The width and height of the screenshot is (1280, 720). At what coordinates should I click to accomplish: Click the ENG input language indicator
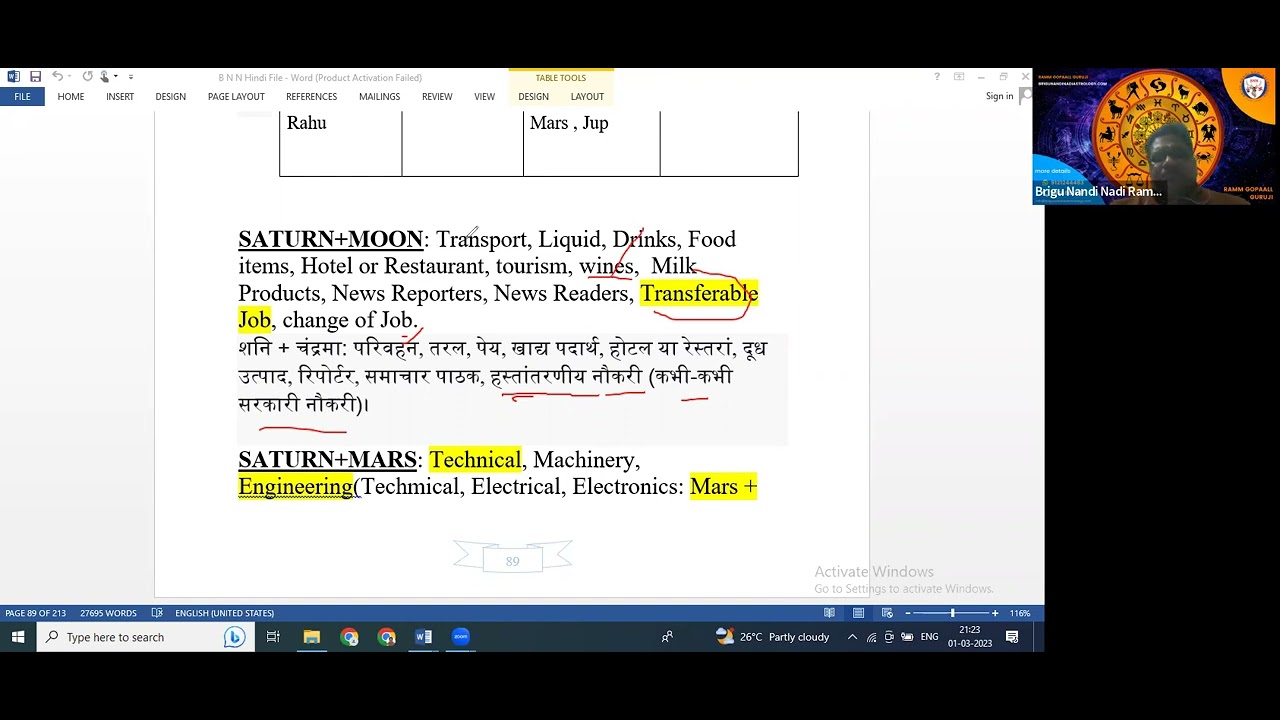point(930,637)
